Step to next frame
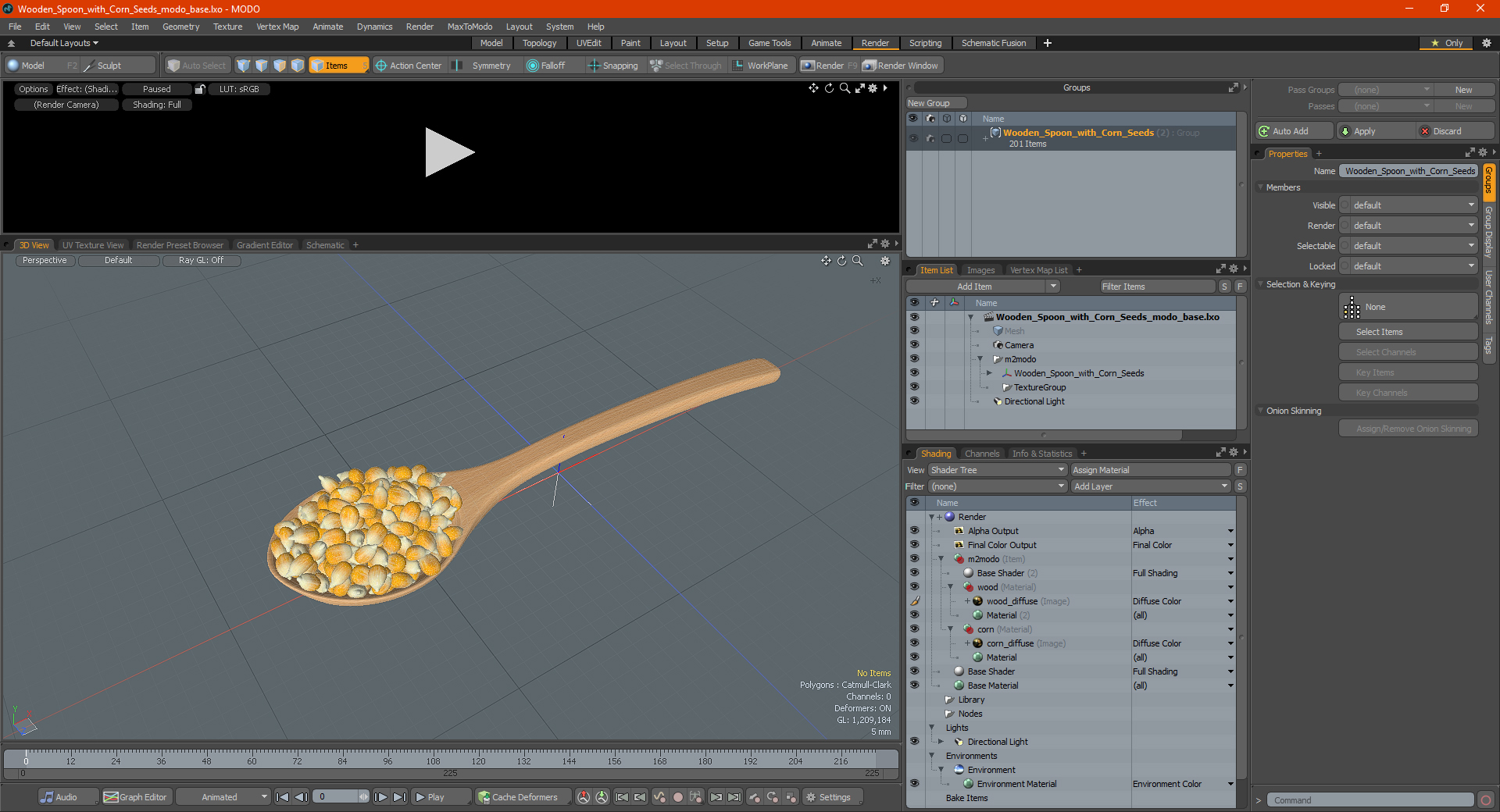The width and height of the screenshot is (1500, 812). point(380,797)
